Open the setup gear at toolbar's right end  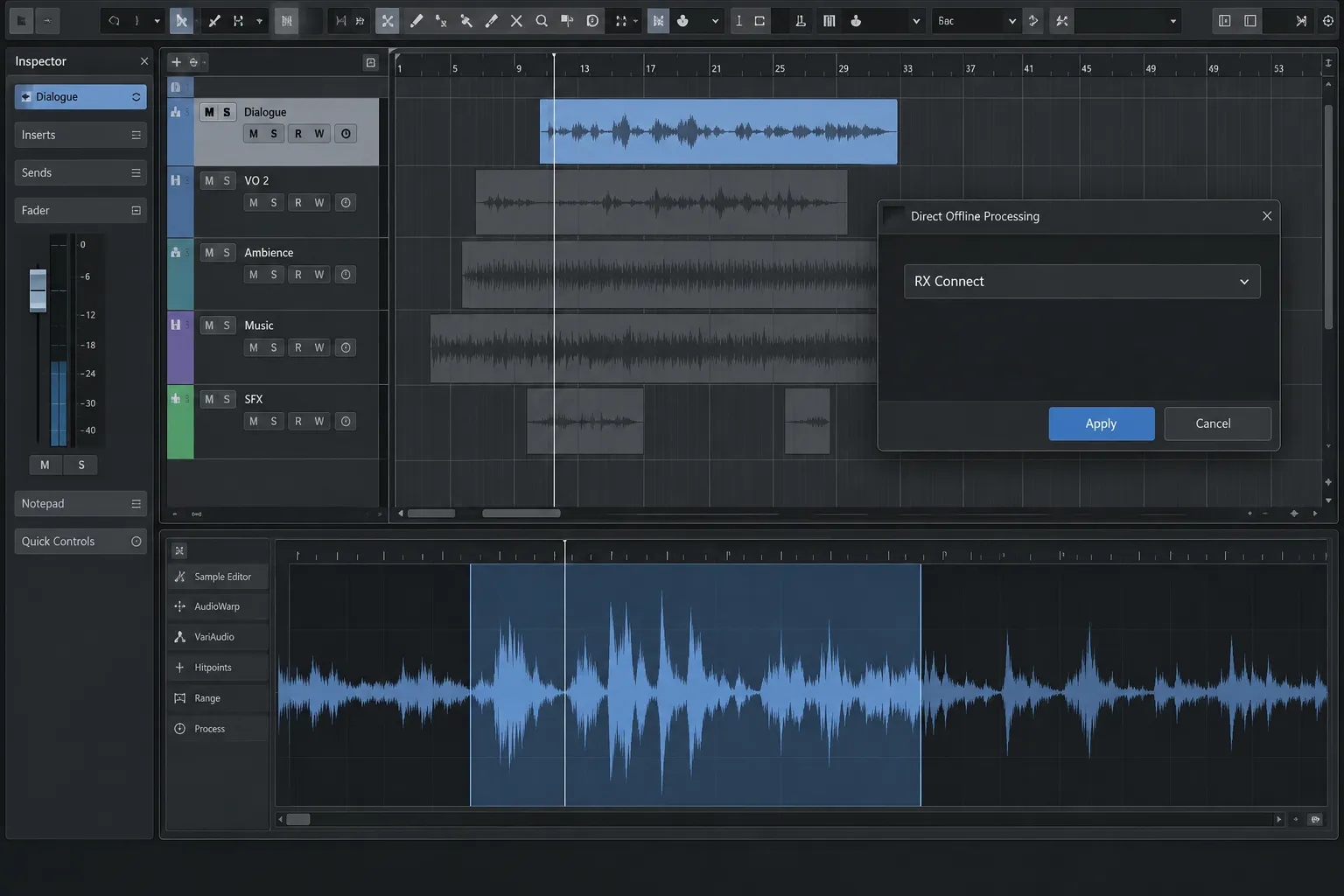point(1328,21)
